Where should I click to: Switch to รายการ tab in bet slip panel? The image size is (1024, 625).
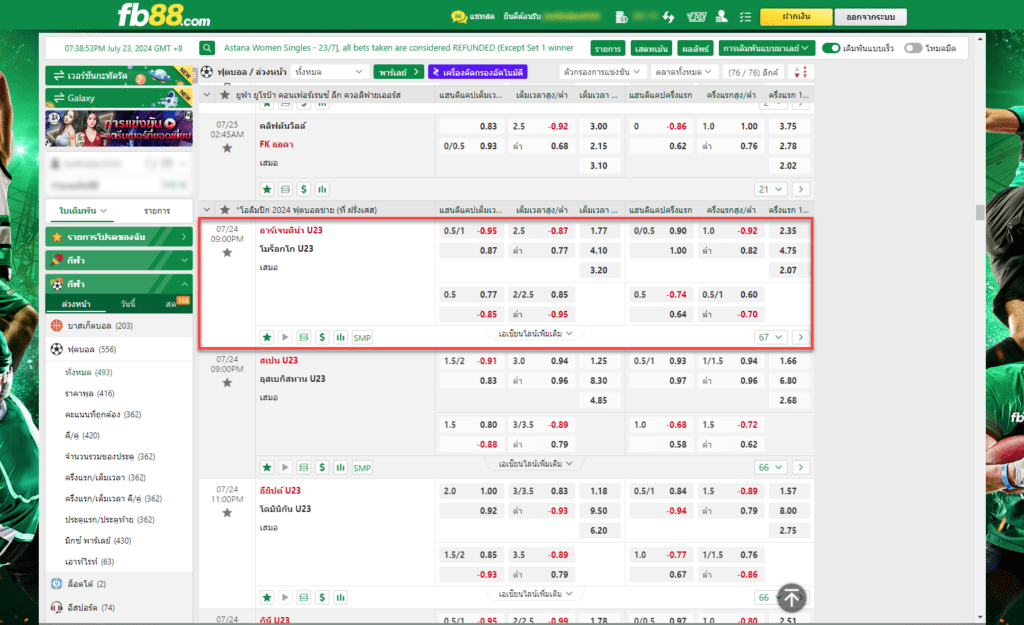(157, 210)
